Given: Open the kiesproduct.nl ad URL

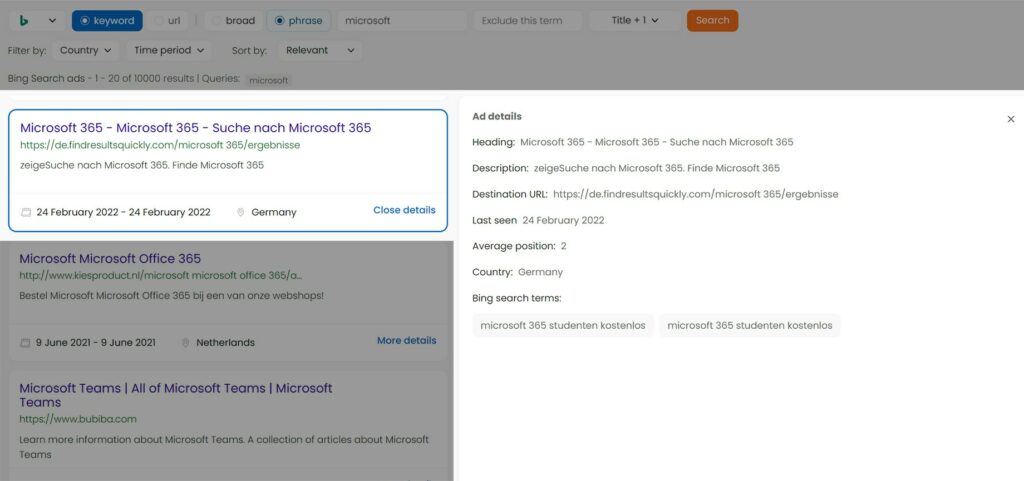Looking at the screenshot, I should coord(161,275).
